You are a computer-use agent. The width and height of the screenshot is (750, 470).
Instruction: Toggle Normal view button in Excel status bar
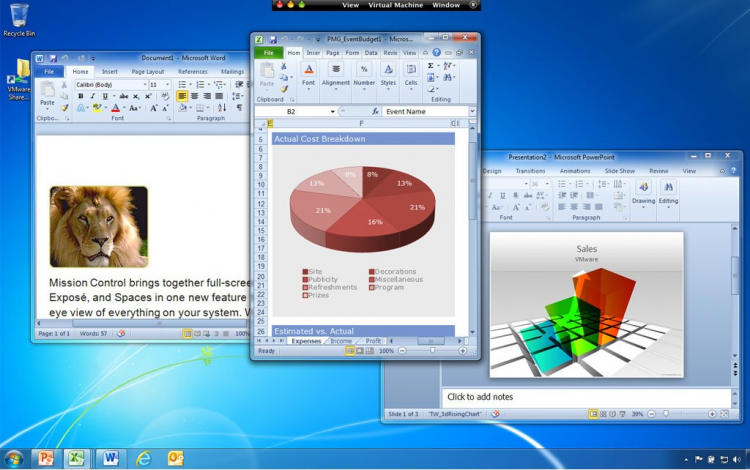(350, 351)
